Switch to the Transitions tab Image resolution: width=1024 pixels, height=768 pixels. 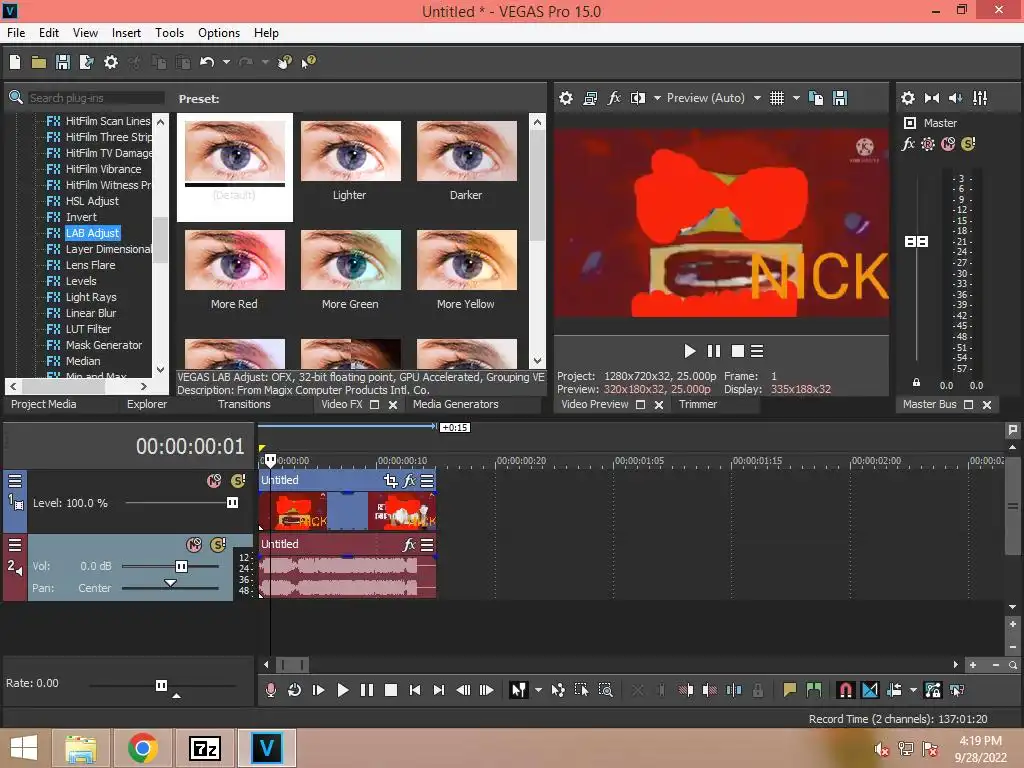(244, 404)
